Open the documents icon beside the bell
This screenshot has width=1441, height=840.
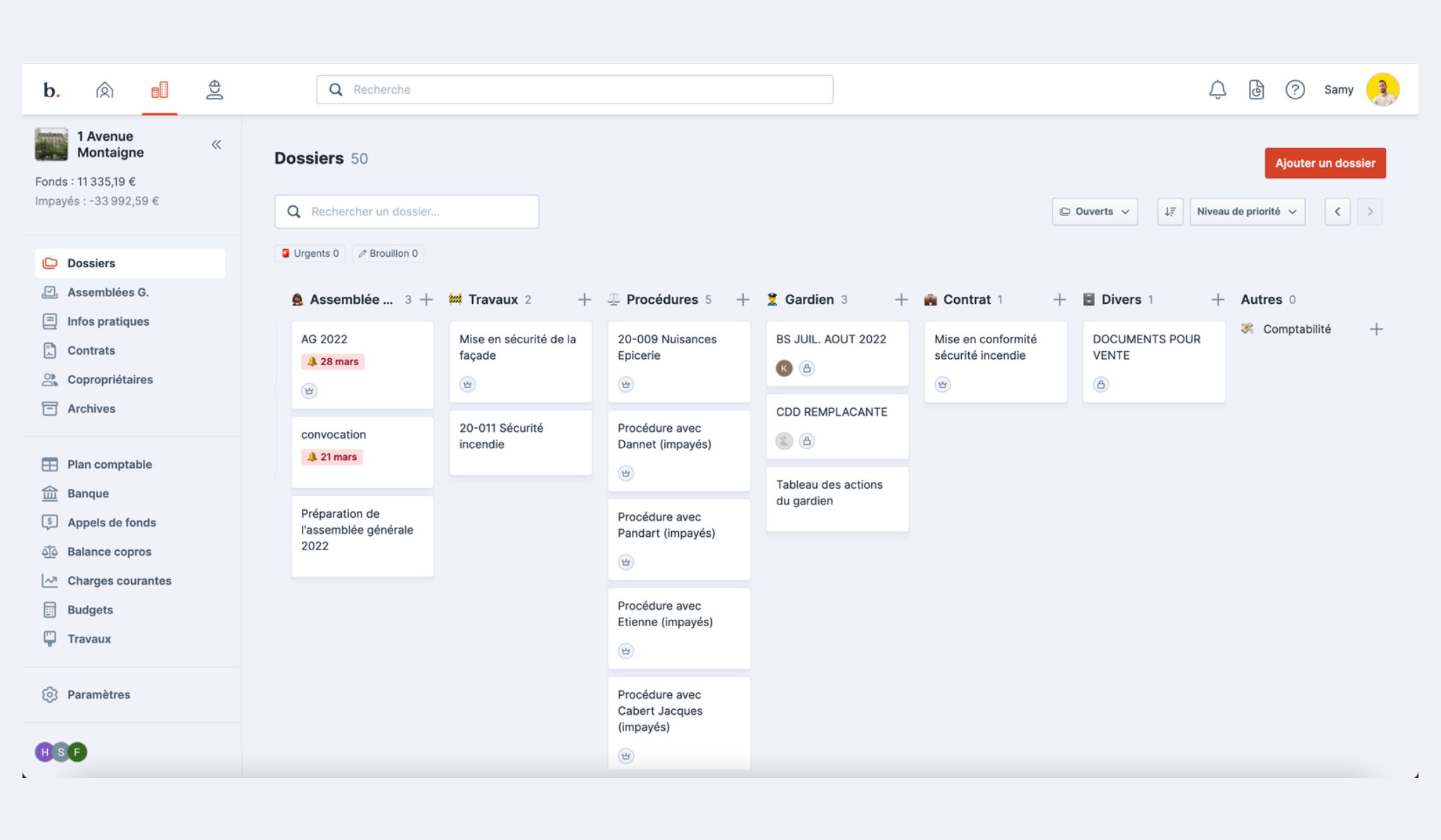[x=1256, y=89]
